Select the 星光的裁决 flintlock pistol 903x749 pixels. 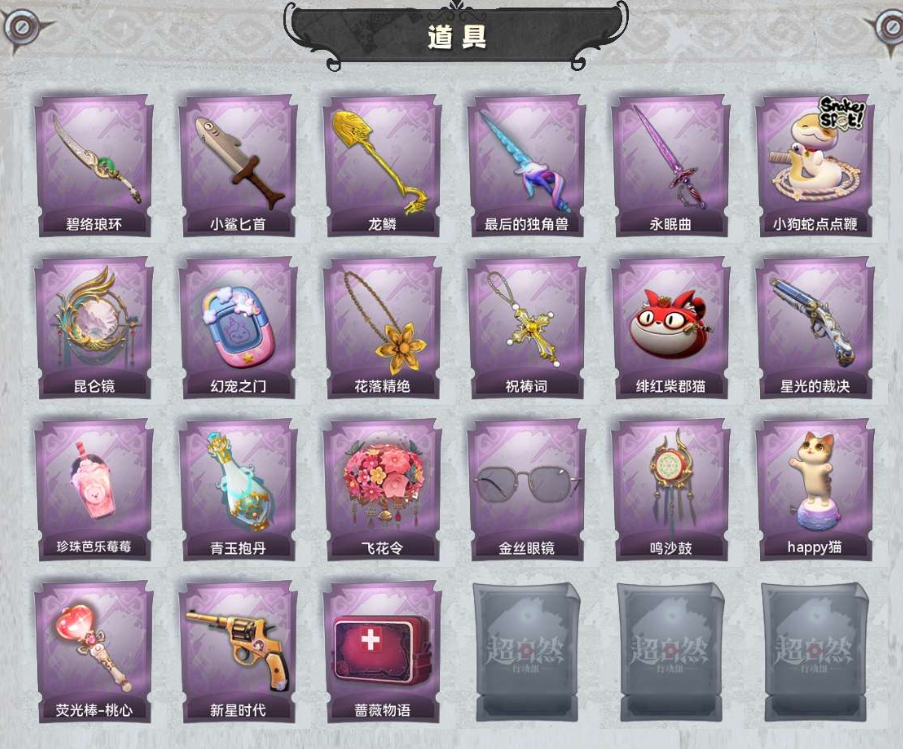click(x=815, y=327)
